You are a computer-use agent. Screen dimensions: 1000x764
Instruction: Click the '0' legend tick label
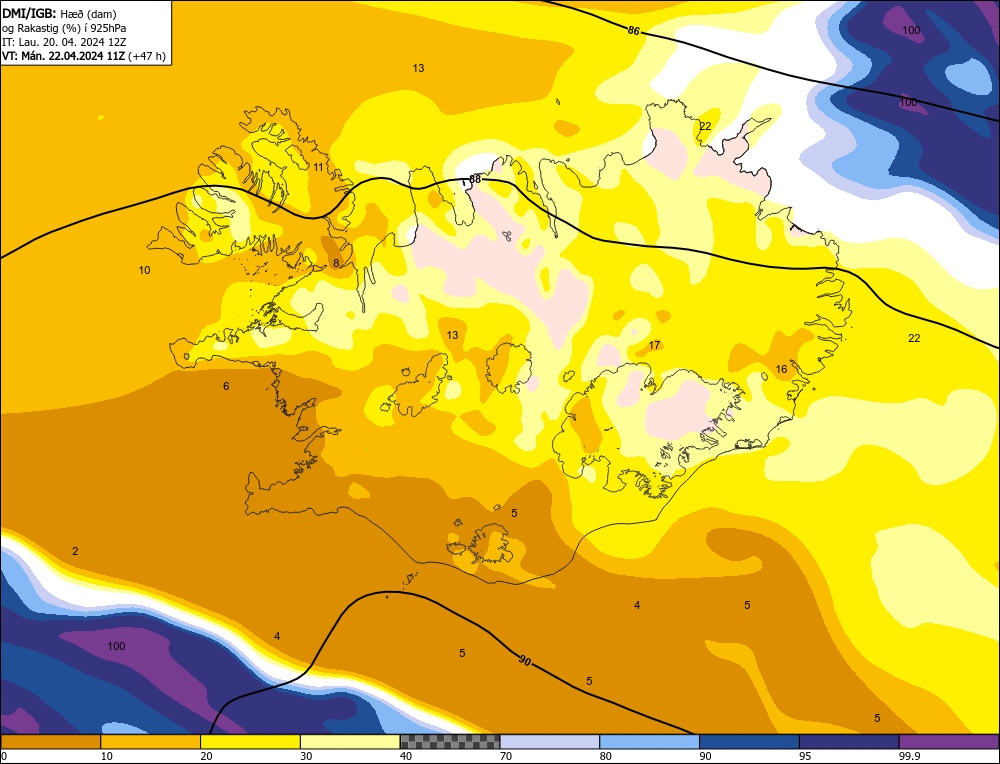(4, 756)
